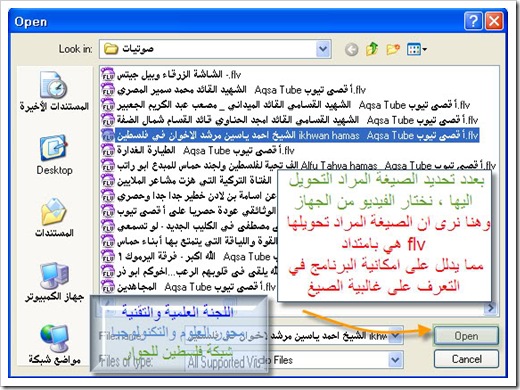Click the help question mark button
Viewport: 520px width, 390px height.
473,21
